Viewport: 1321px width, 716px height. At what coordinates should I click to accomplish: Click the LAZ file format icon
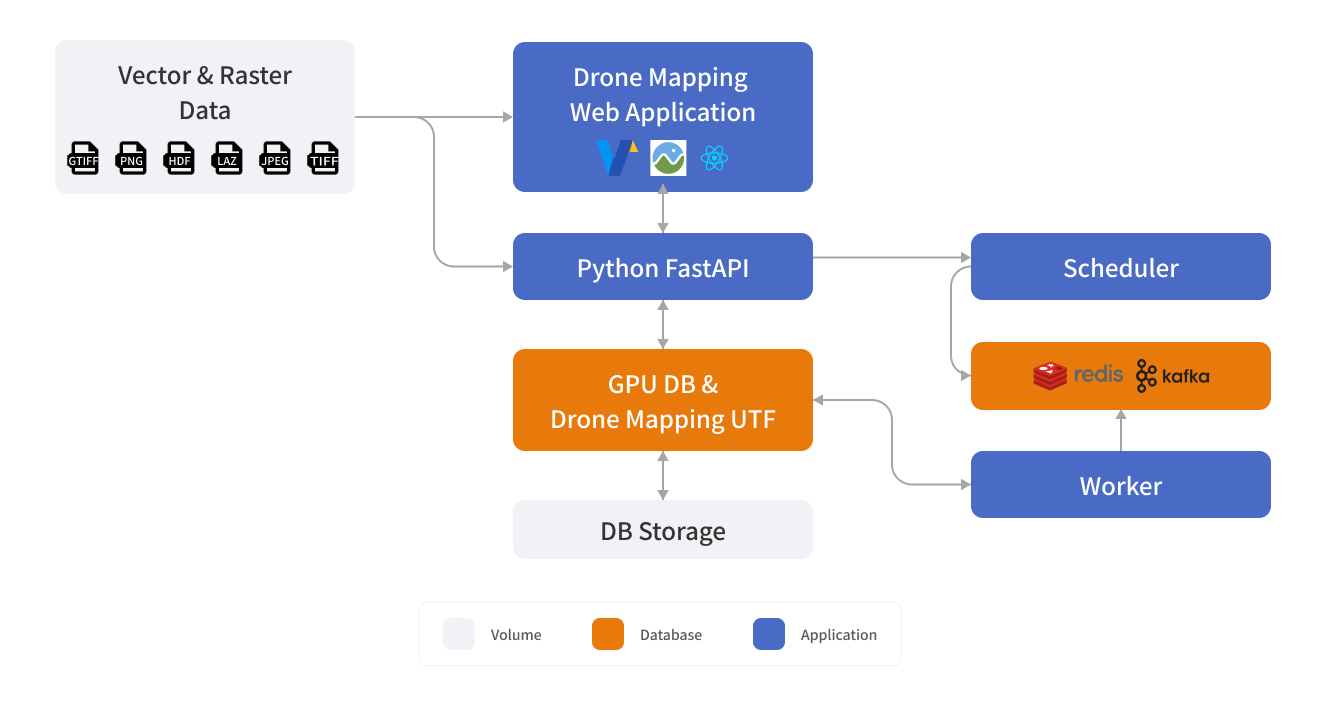227,158
